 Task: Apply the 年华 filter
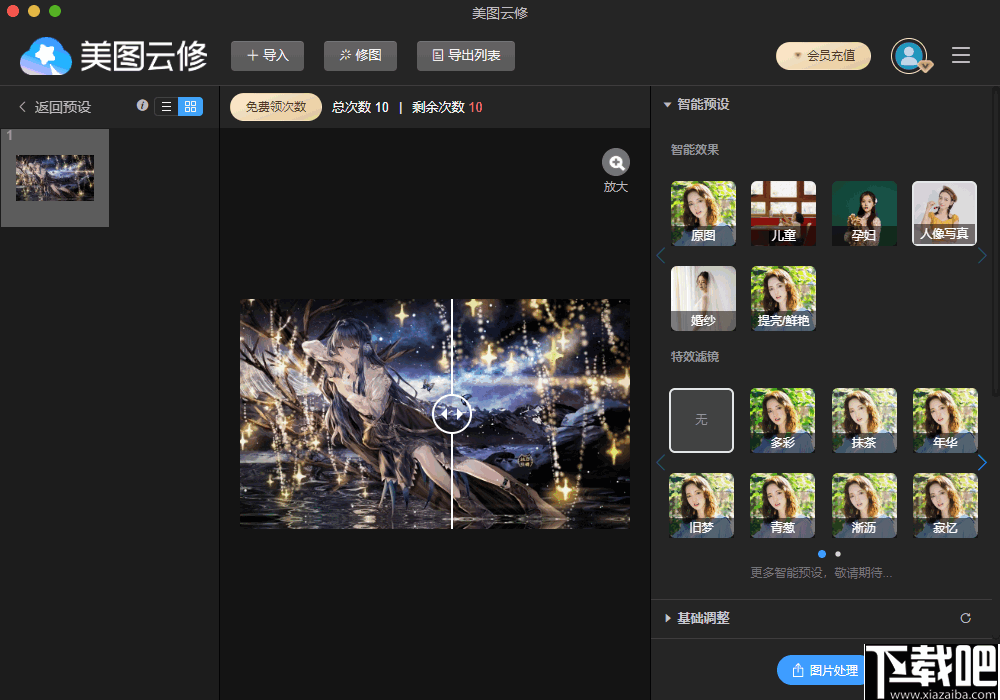(945, 420)
